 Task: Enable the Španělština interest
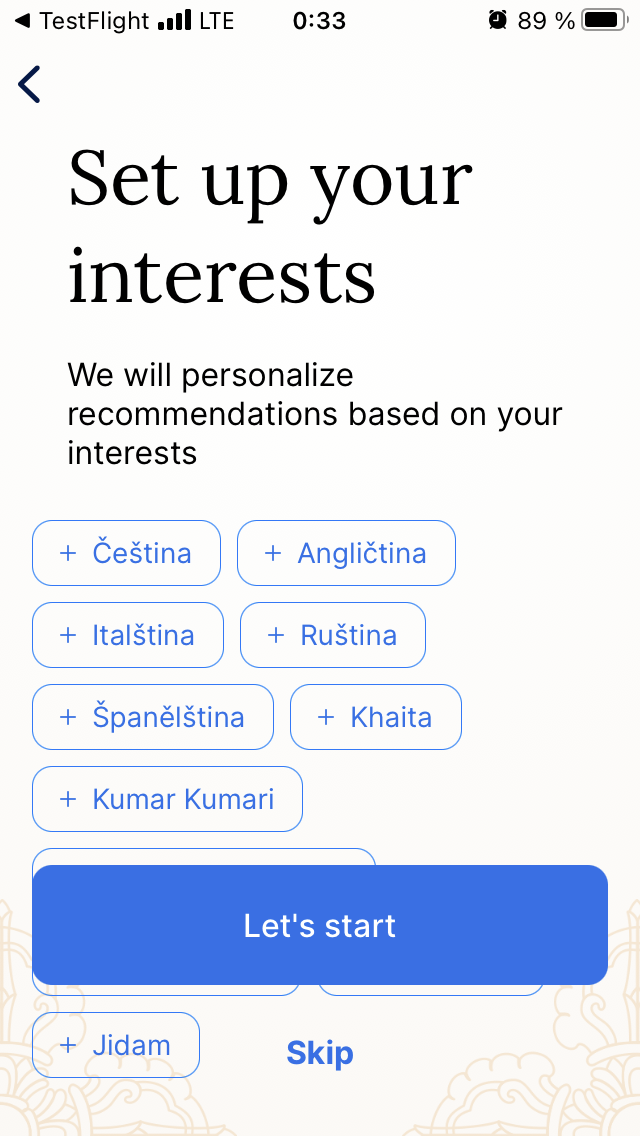(153, 717)
